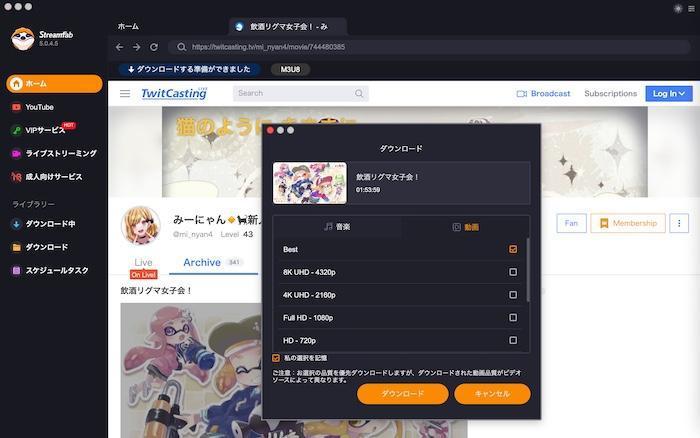
Task: Select ライブストリーミング in the sidebar
Action: 61,154
